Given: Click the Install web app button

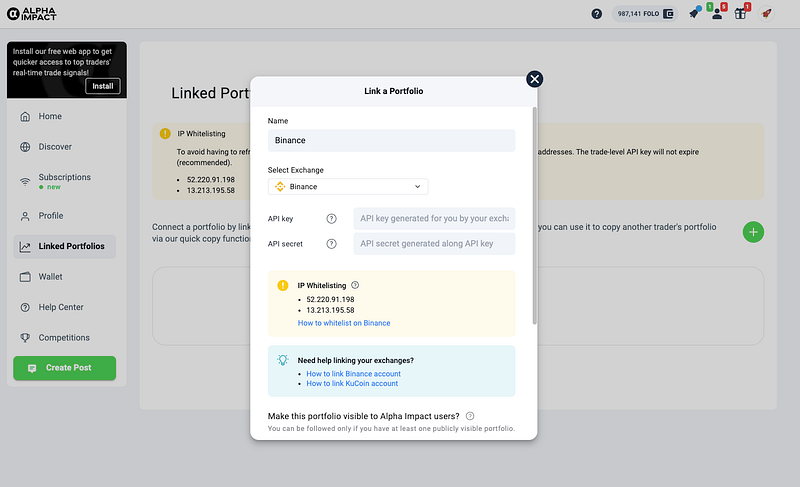Looking at the screenshot, I should coord(103,86).
